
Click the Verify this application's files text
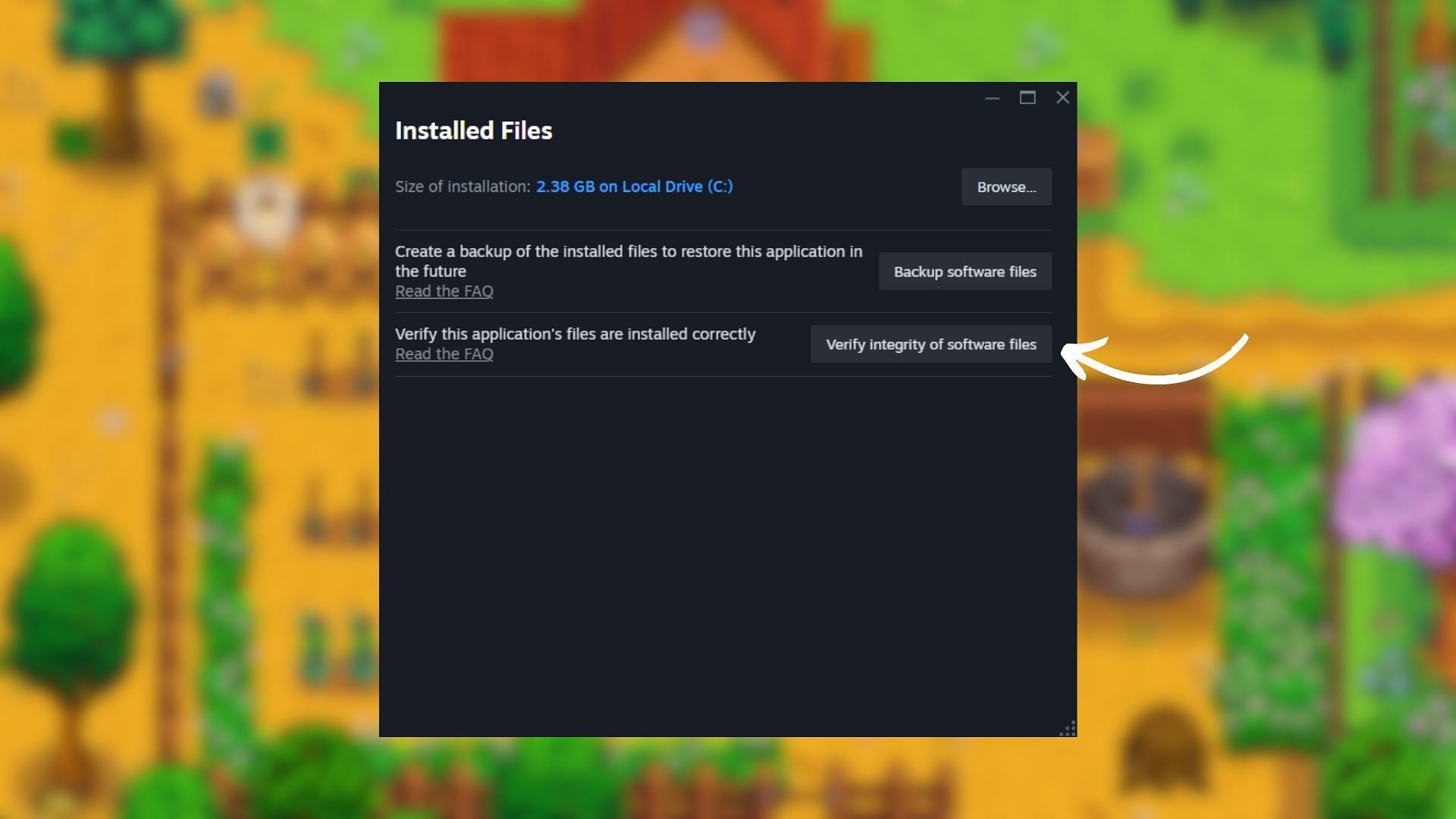click(576, 334)
